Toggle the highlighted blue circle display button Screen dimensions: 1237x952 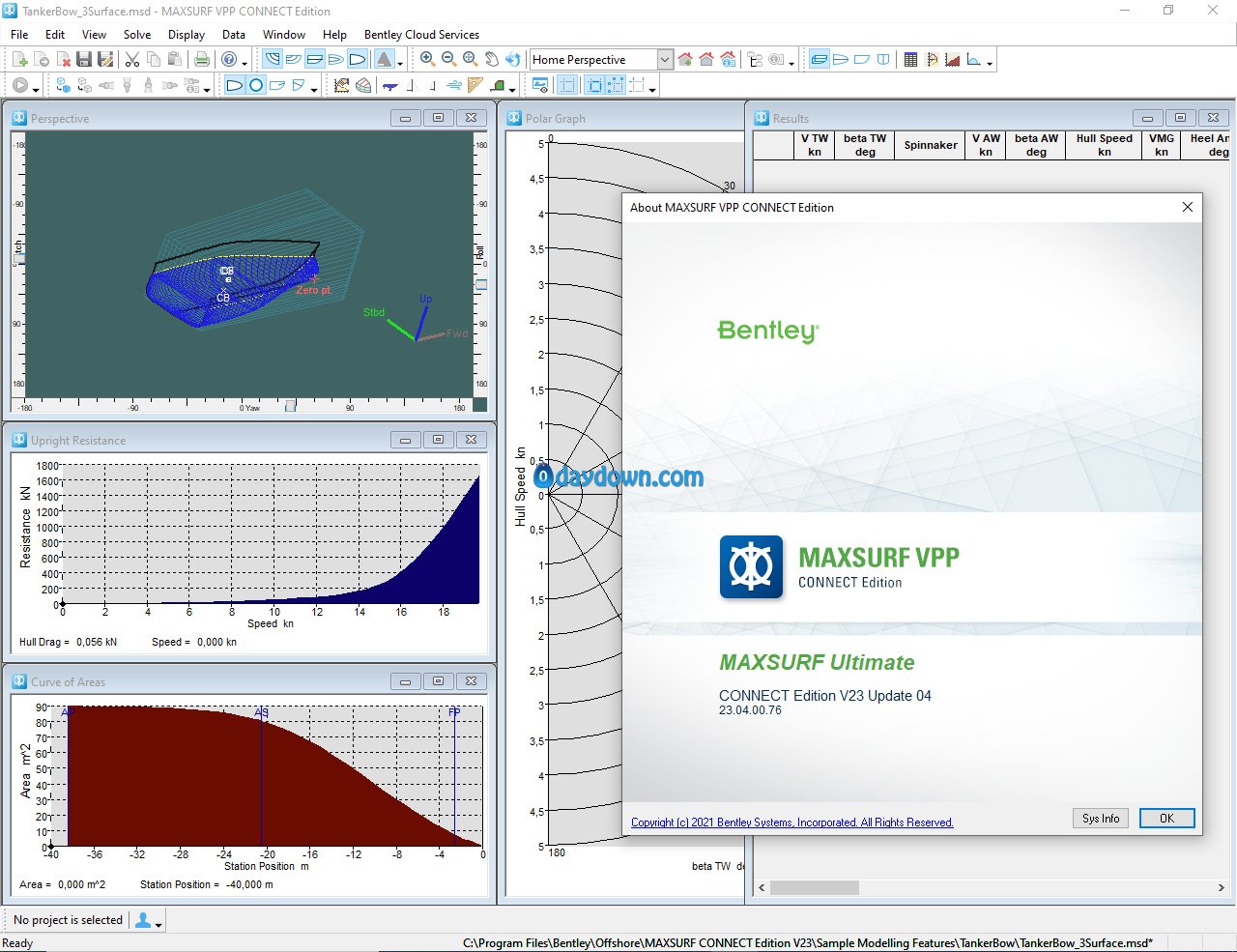tap(256, 85)
